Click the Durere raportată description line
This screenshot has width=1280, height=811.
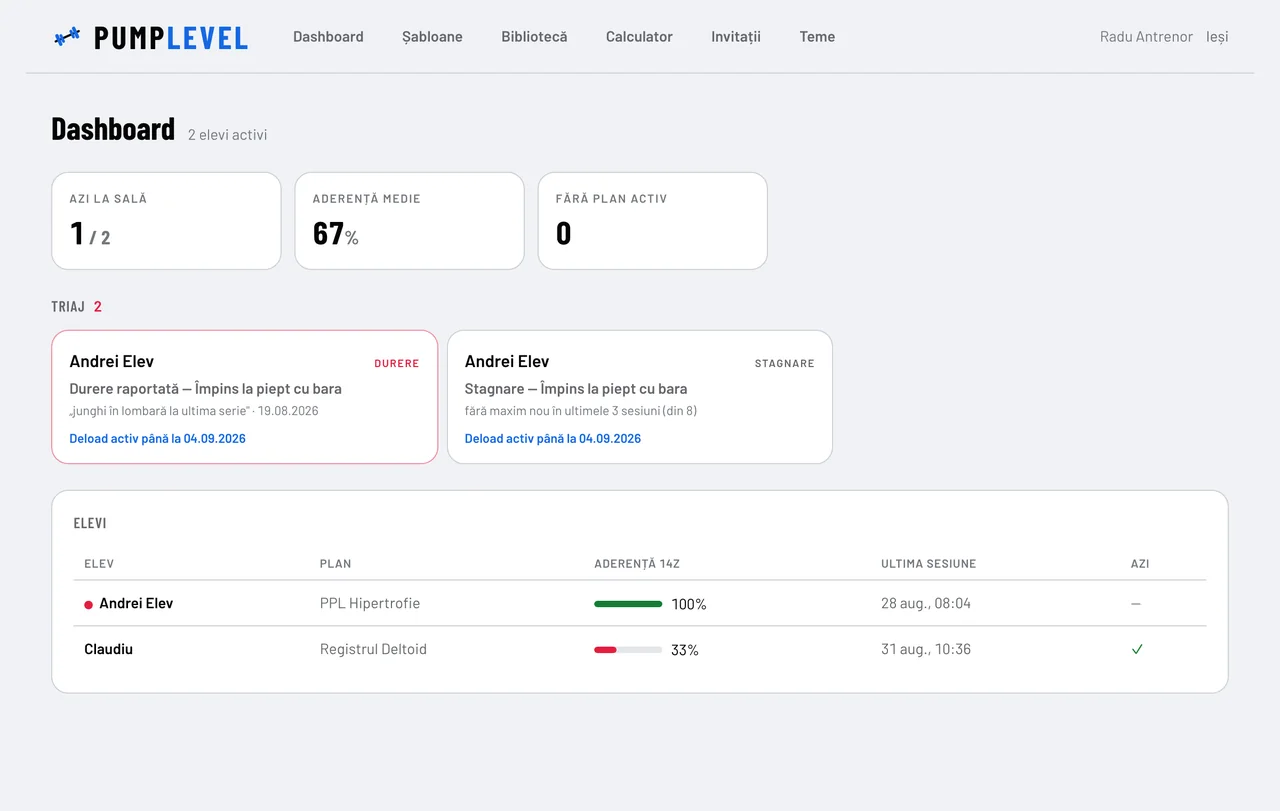click(205, 389)
